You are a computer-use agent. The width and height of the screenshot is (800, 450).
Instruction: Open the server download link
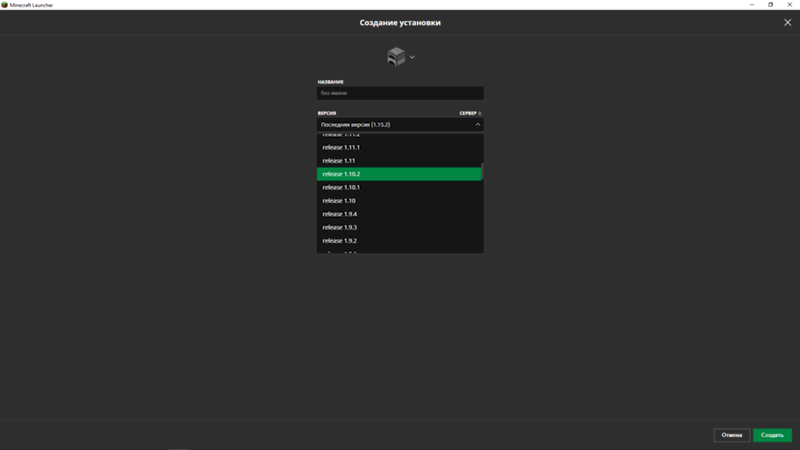470,113
